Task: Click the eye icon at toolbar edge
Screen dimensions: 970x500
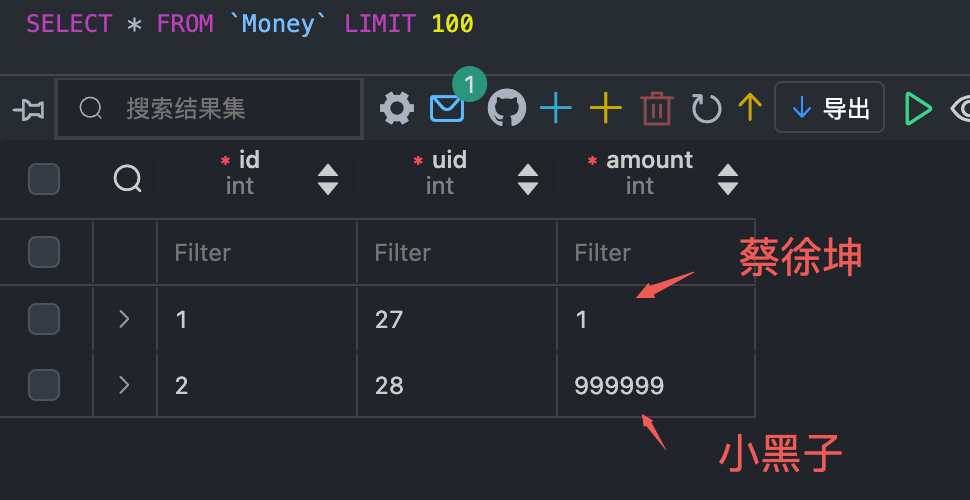Action: click(x=961, y=109)
